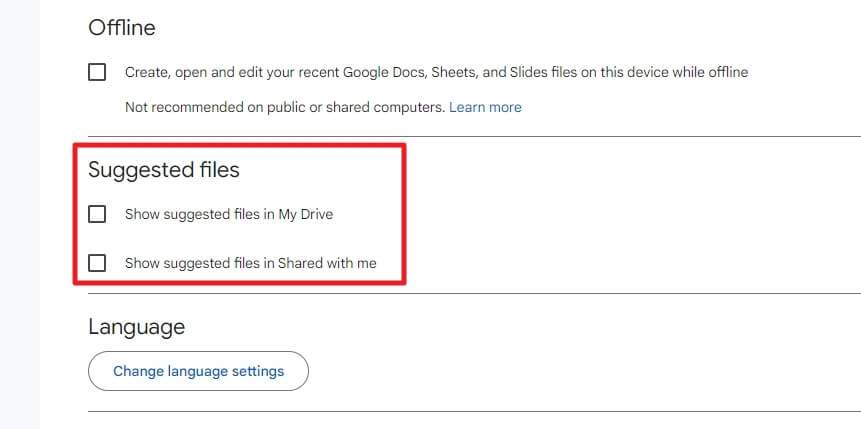Click the 'Show suggested files in Shared with me' label
This screenshot has height=429, width=861.
tap(251, 263)
